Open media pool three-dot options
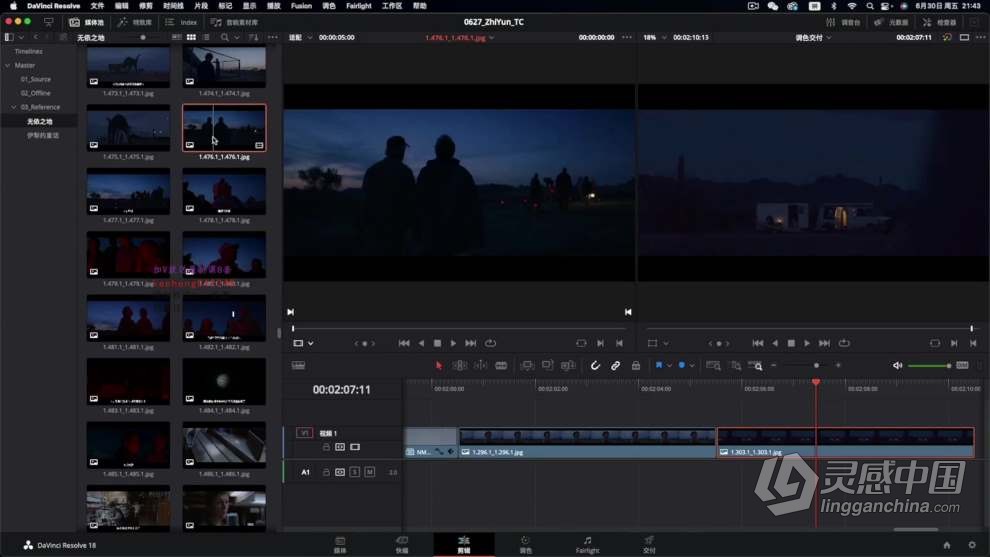Viewport: 990px width, 557px height. click(x=273, y=37)
